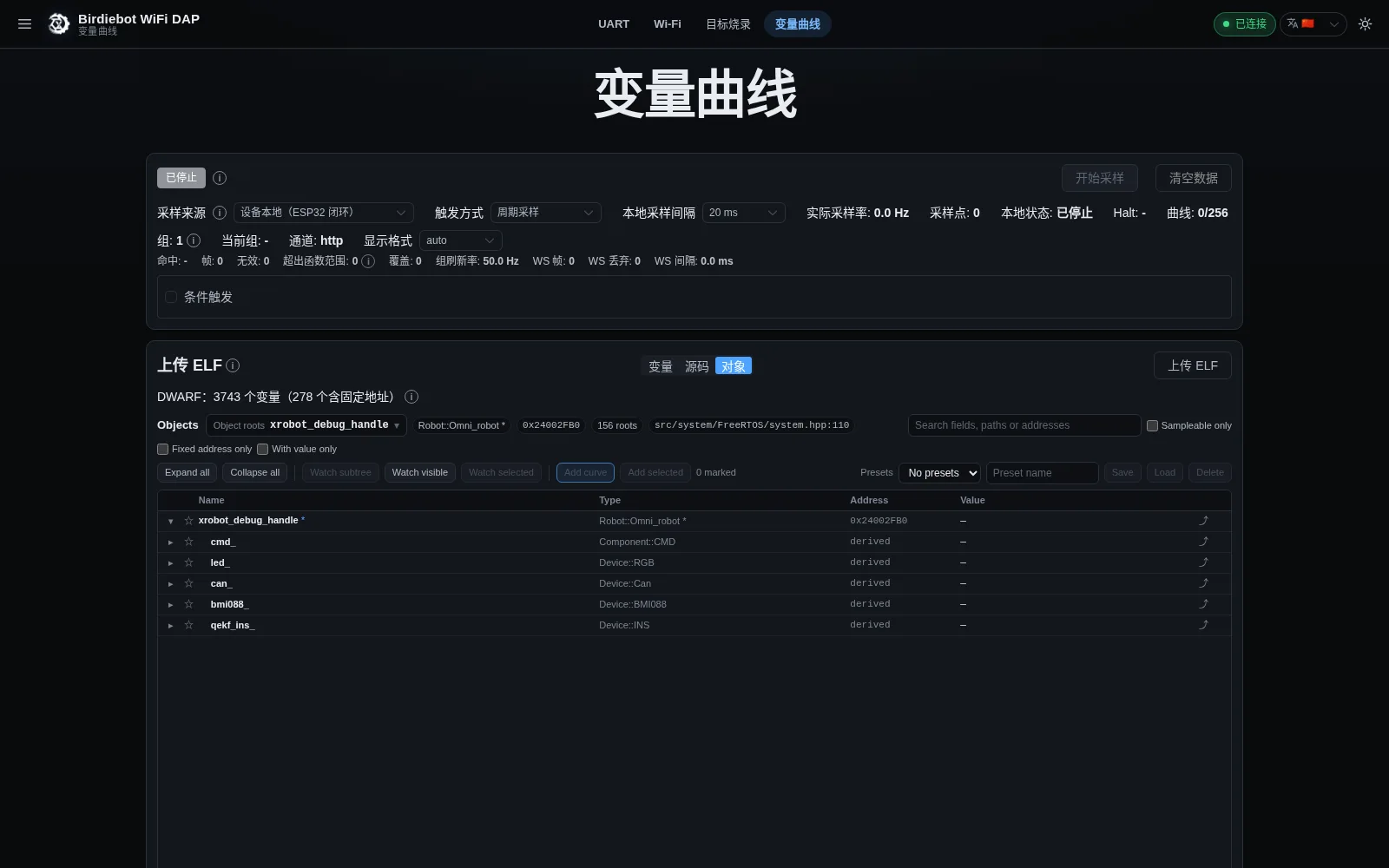Open the 触发方式 周期采样 dropdown
The height and width of the screenshot is (868, 1389).
point(546,213)
